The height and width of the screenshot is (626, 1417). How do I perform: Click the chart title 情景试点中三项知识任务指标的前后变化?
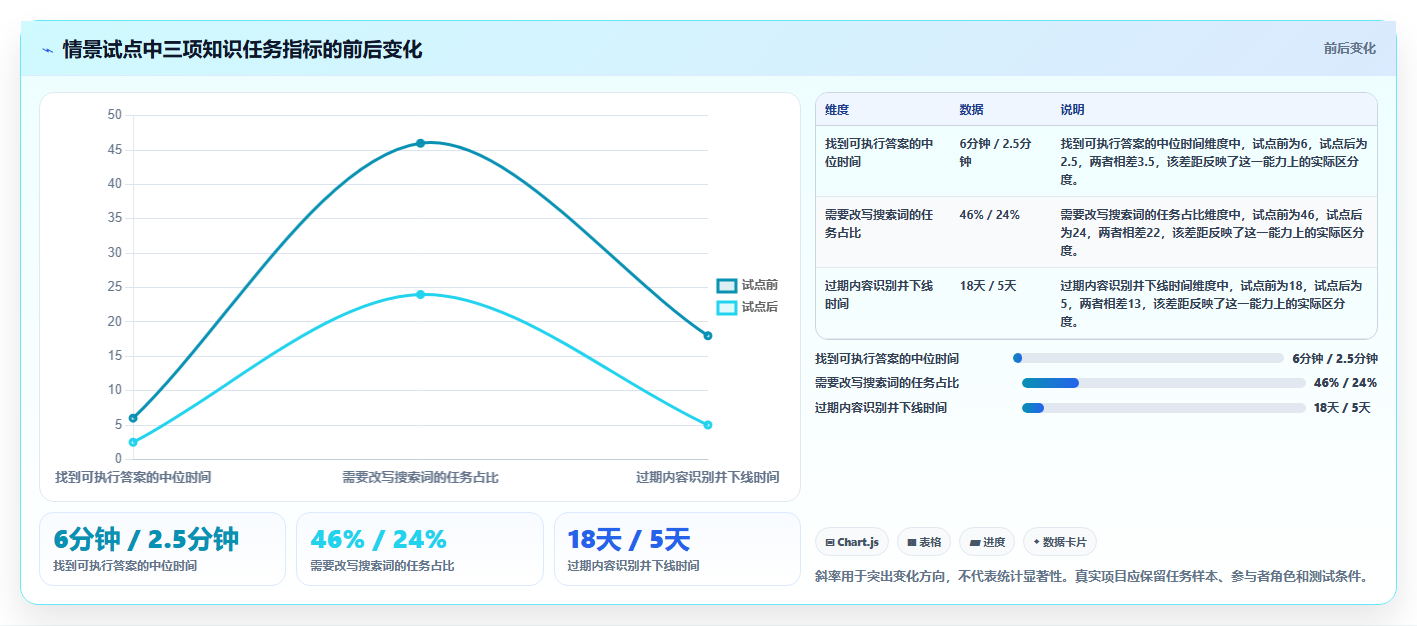tap(242, 49)
